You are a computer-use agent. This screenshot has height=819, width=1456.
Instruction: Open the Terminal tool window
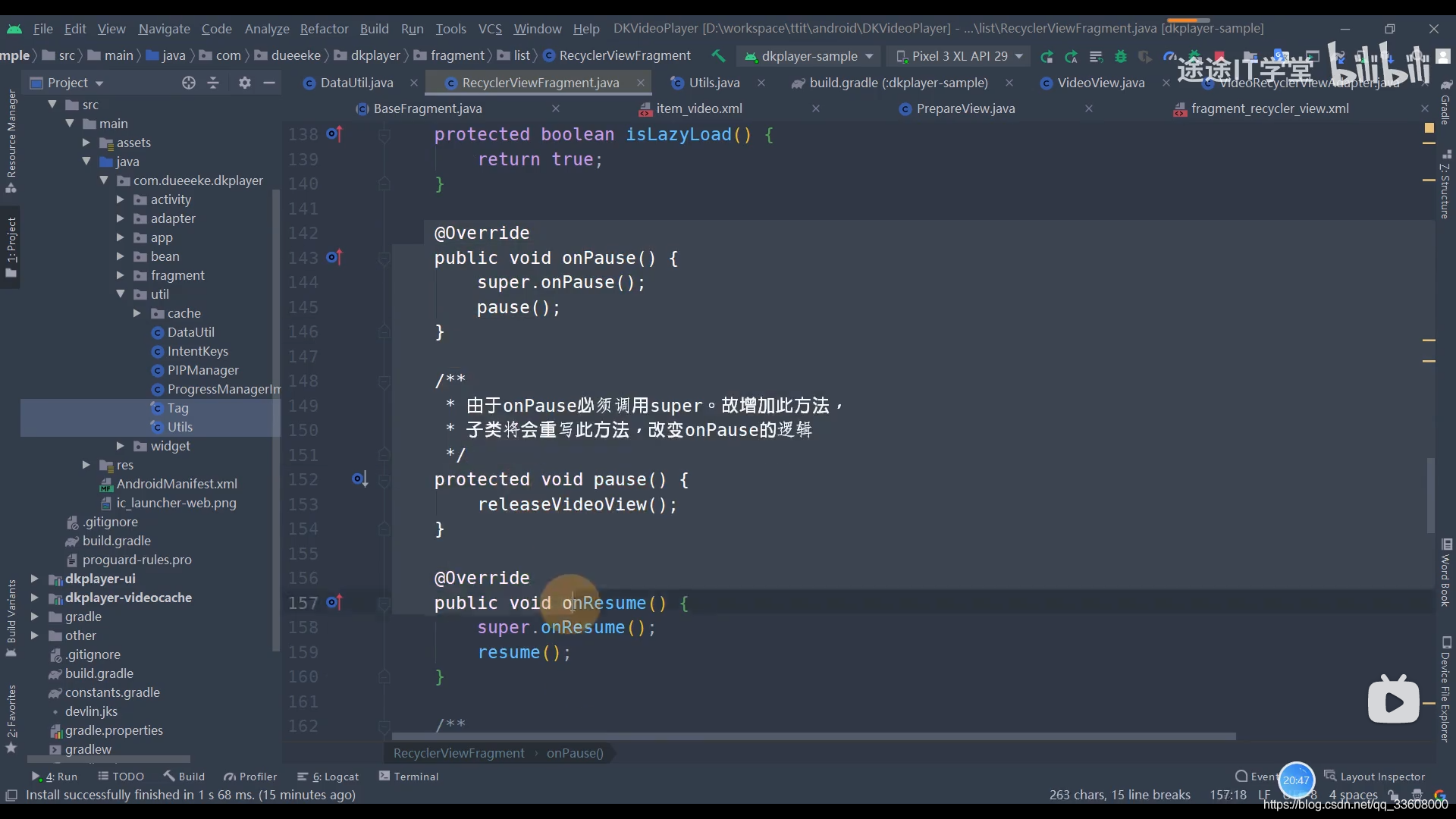[x=409, y=777]
